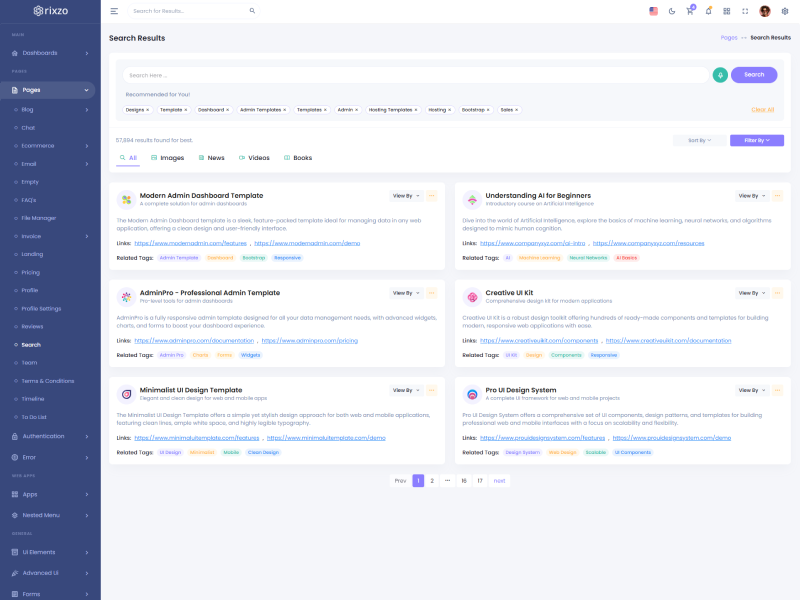Switch to the Images results tab
800x600 pixels.
[x=167, y=158]
